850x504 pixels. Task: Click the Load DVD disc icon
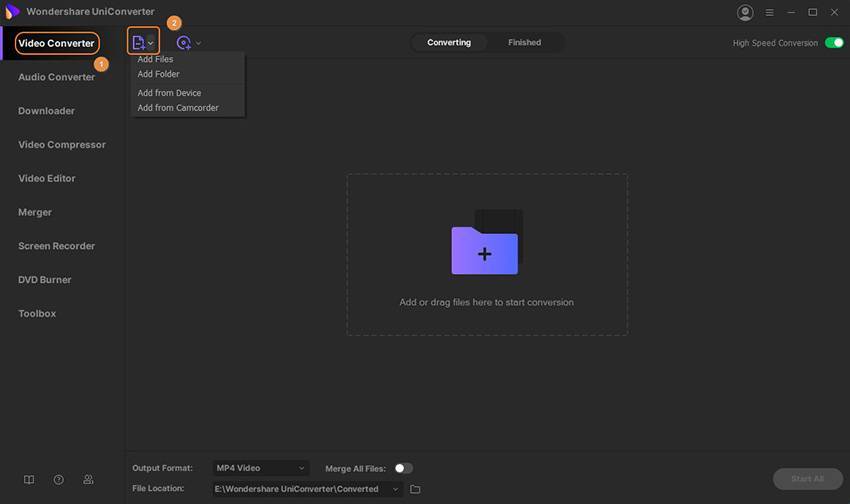click(x=183, y=43)
